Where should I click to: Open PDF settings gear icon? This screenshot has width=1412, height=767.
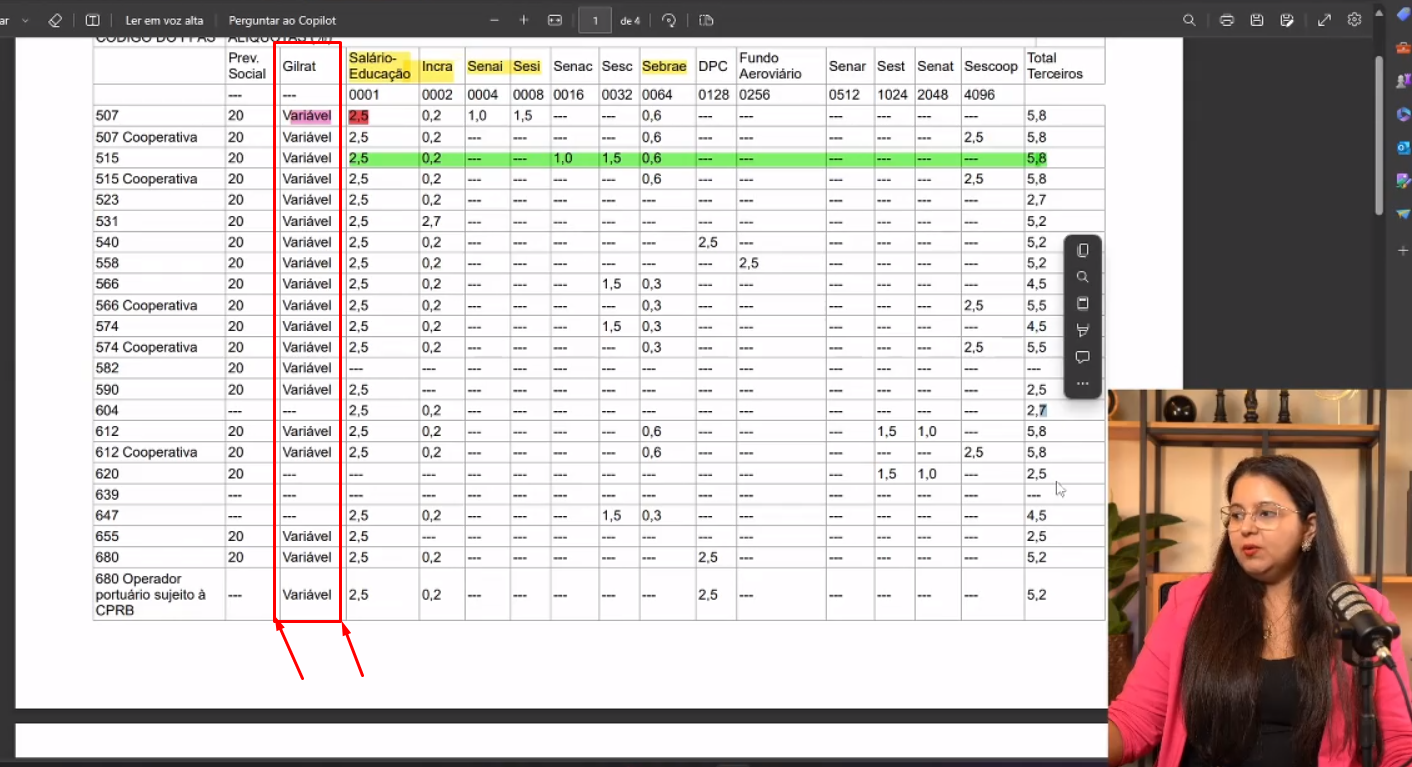pos(1354,20)
